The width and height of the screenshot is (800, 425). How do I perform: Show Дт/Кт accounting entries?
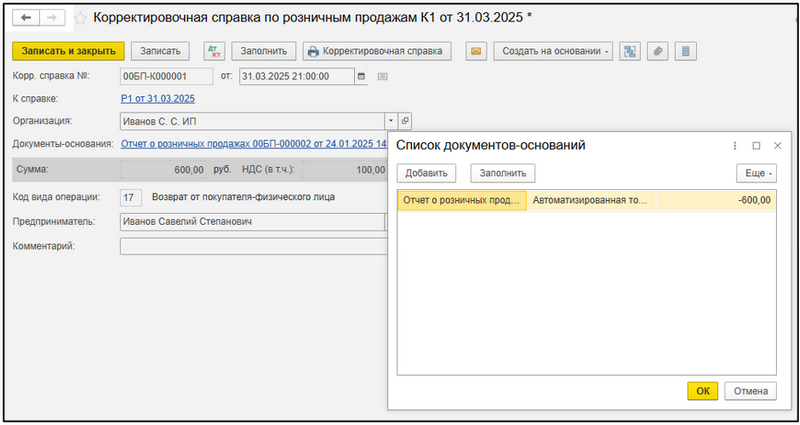[214, 51]
